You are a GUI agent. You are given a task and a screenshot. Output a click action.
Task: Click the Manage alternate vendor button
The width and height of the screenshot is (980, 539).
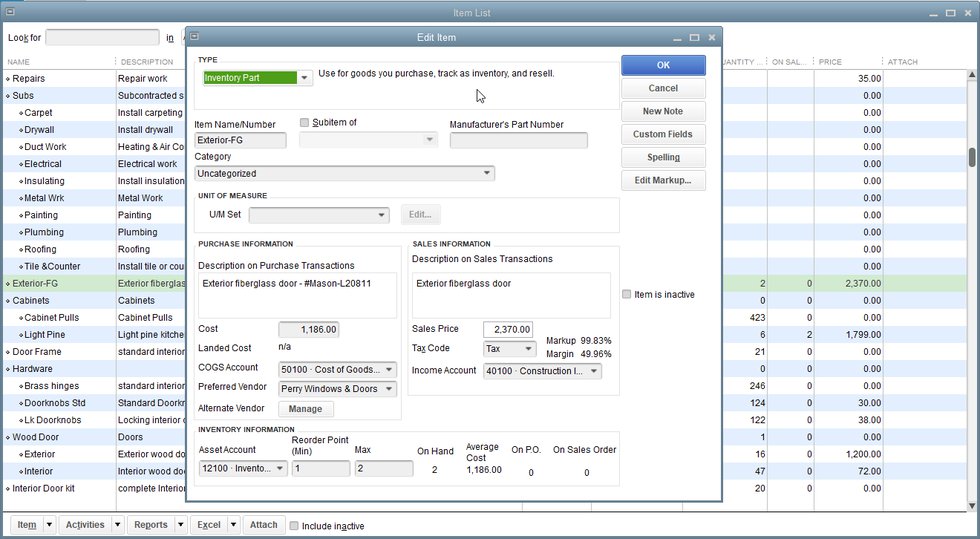(305, 409)
